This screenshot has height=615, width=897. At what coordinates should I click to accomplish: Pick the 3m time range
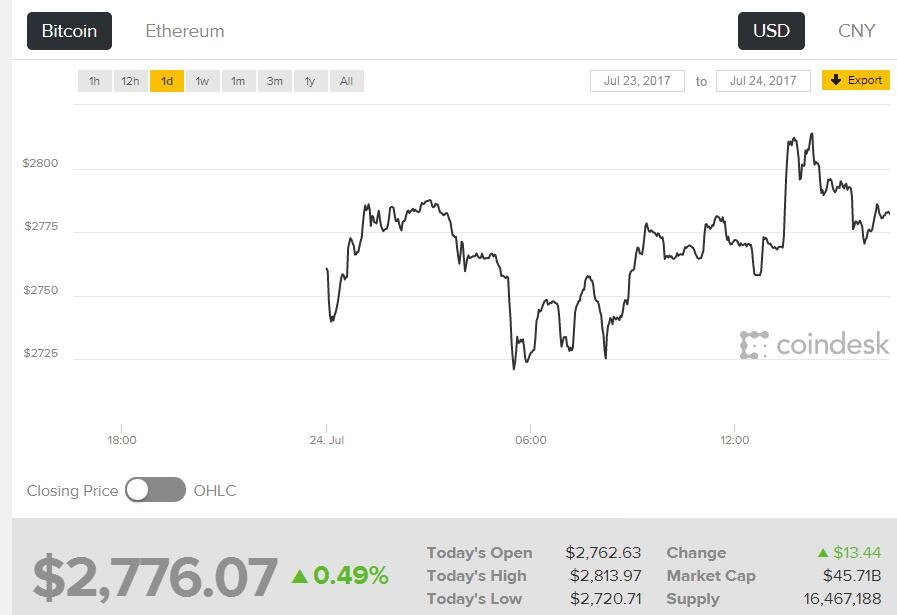[x=274, y=81]
